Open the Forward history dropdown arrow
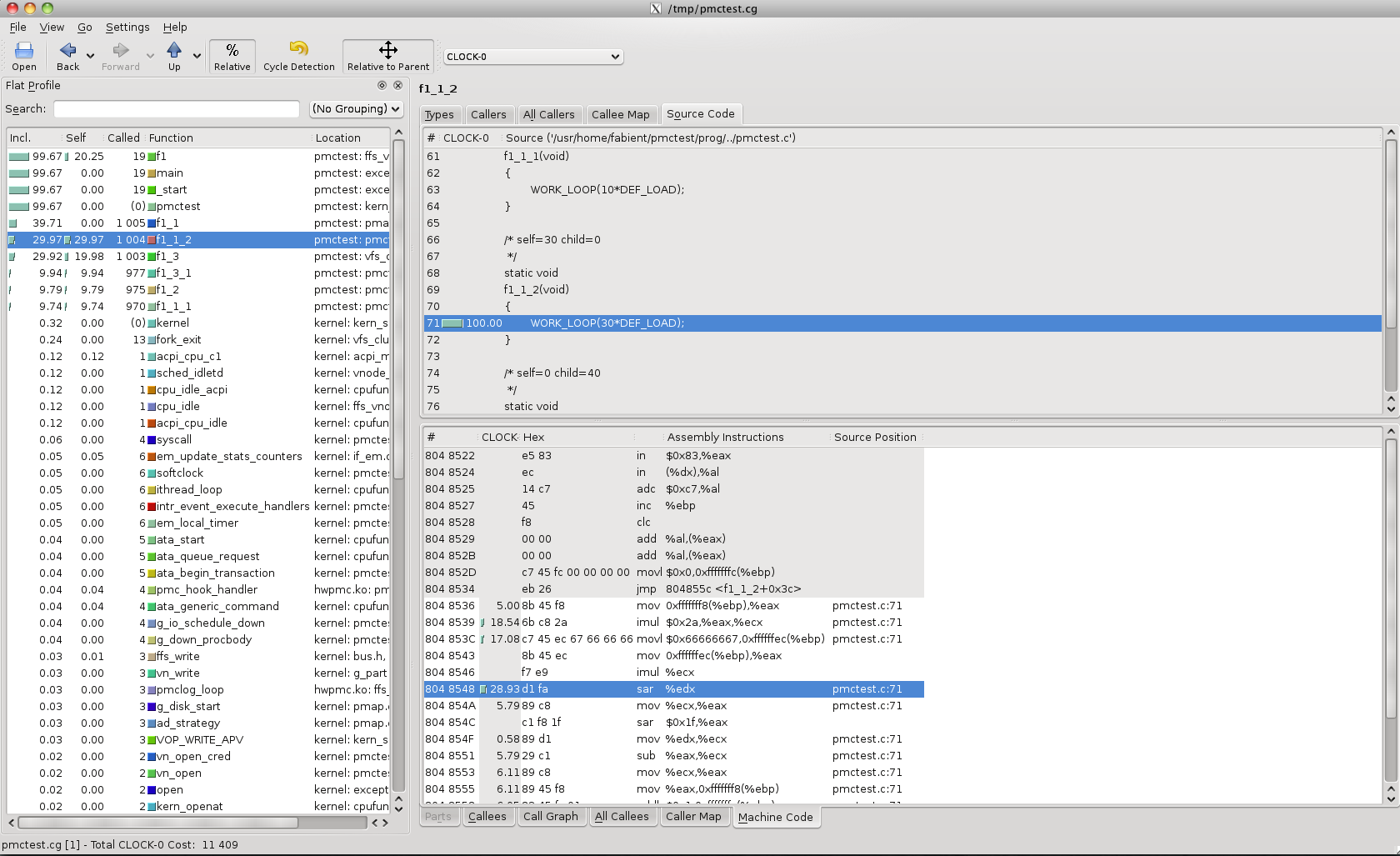Screen dimensions: 1400x856 click(x=150, y=57)
